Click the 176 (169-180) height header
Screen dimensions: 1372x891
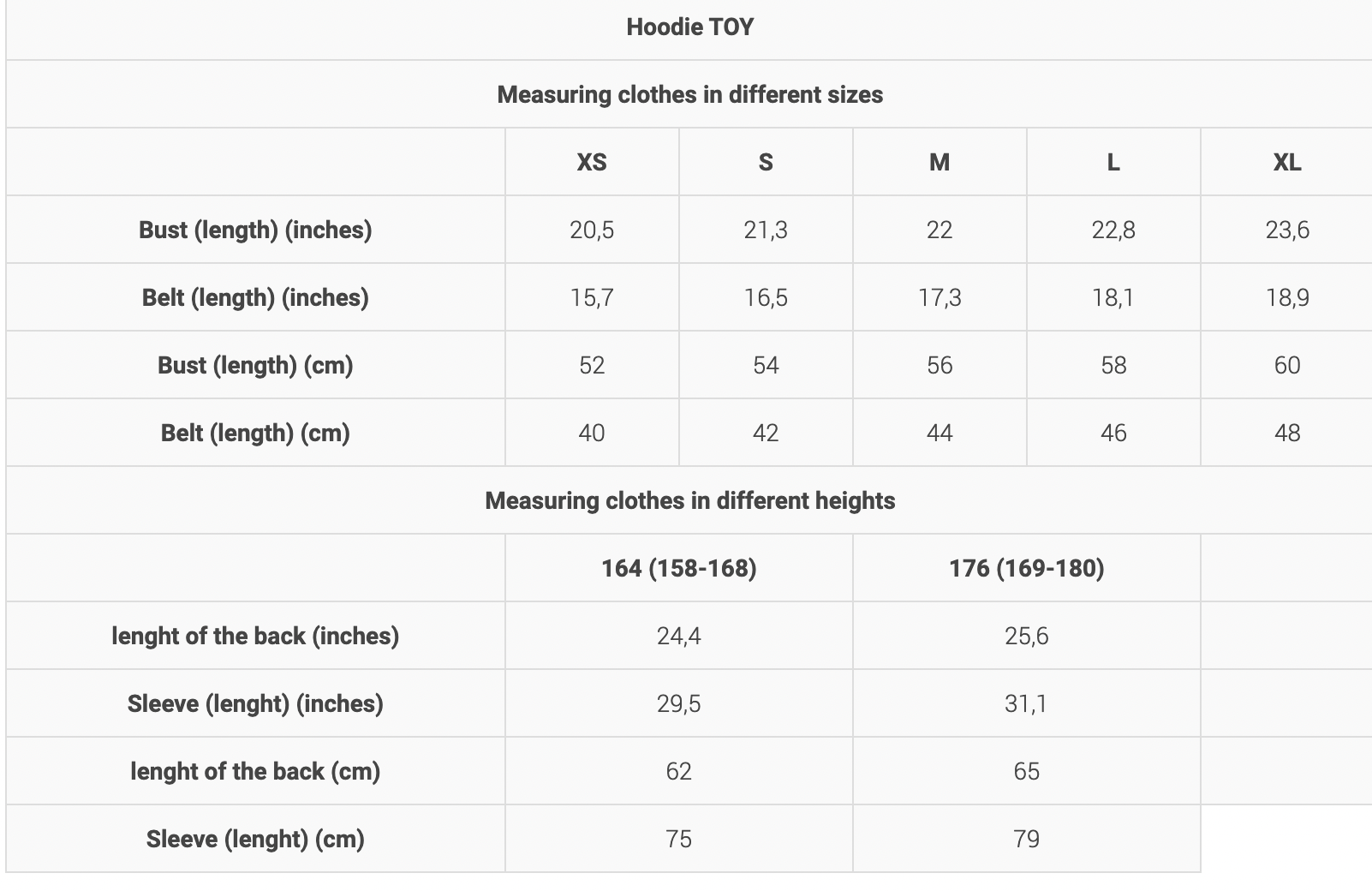coord(1027,568)
